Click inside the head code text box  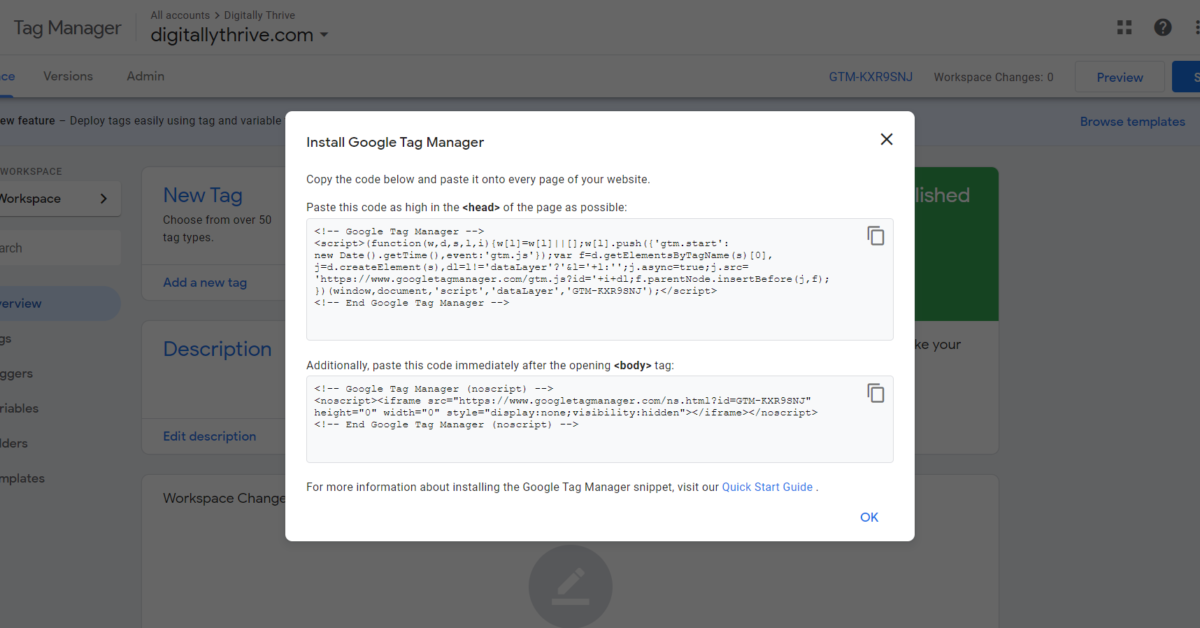pos(600,279)
